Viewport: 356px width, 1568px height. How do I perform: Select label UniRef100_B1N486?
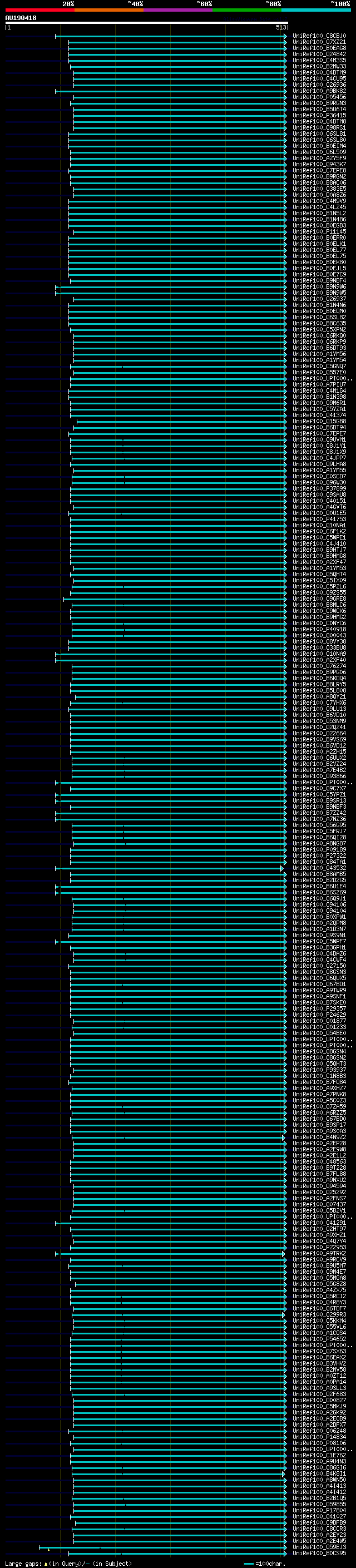(319, 219)
